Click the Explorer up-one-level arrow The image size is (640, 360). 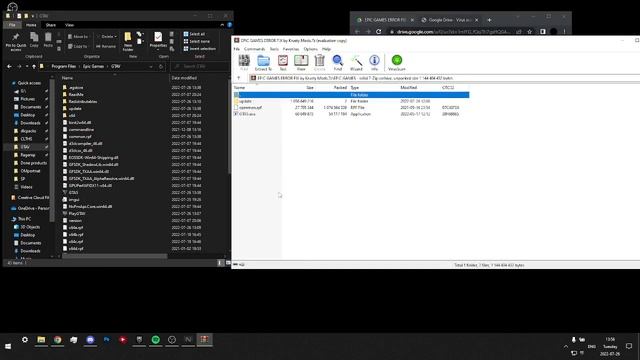pos(34,66)
